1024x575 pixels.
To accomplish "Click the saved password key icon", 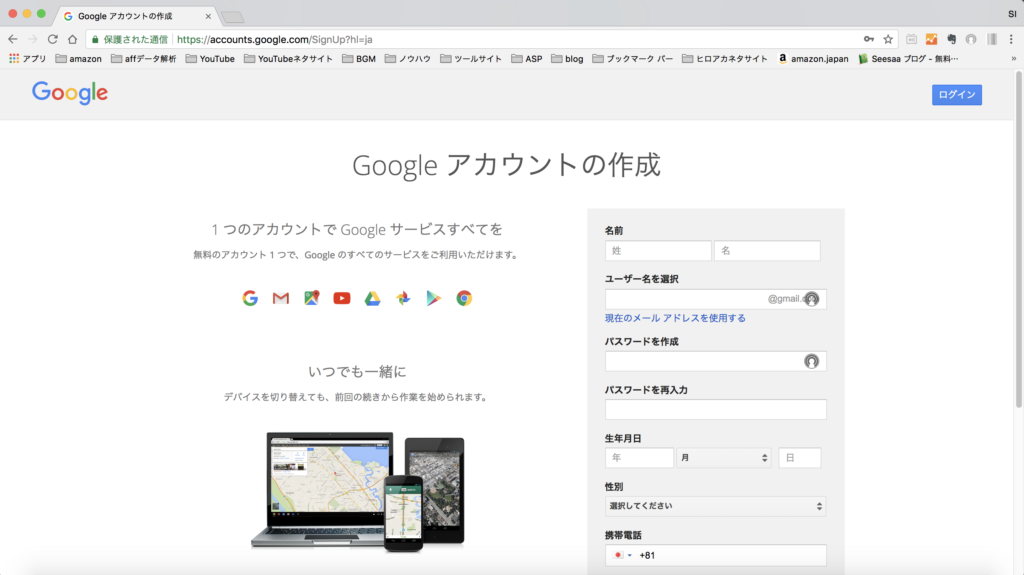I will click(x=869, y=39).
